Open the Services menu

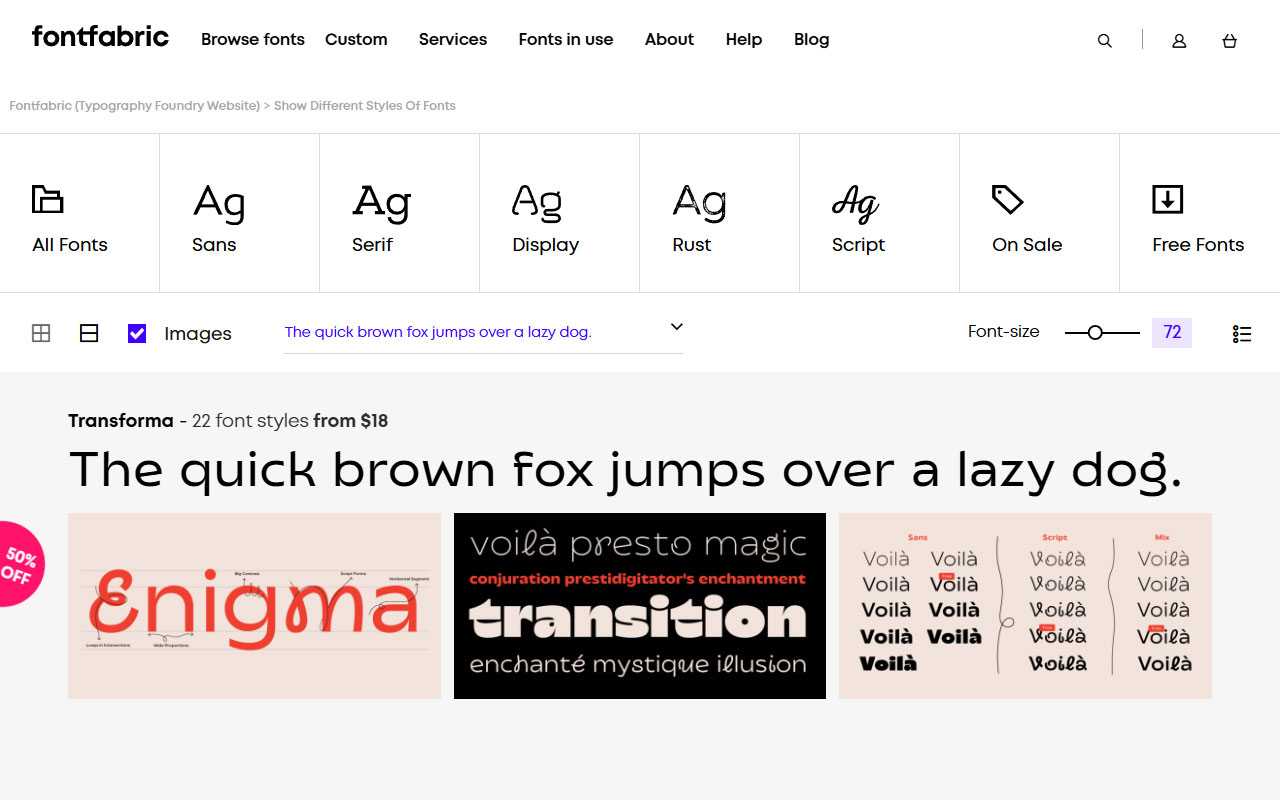[453, 39]
